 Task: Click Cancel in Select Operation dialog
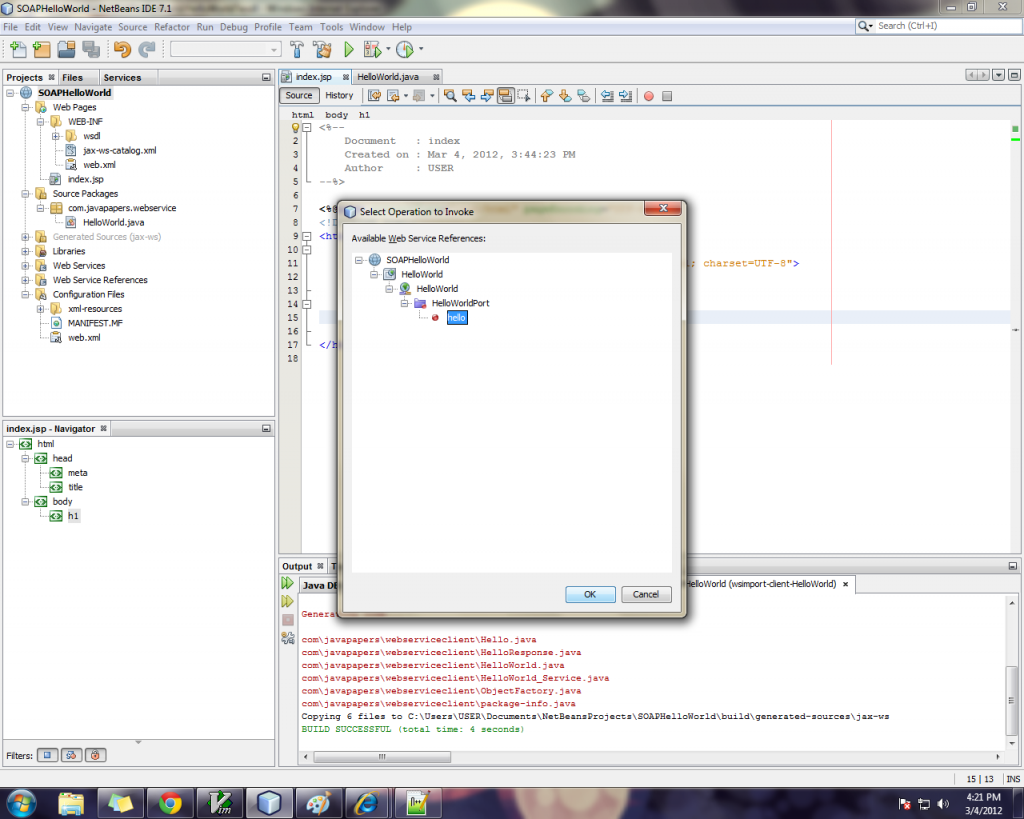click(646, 594)
